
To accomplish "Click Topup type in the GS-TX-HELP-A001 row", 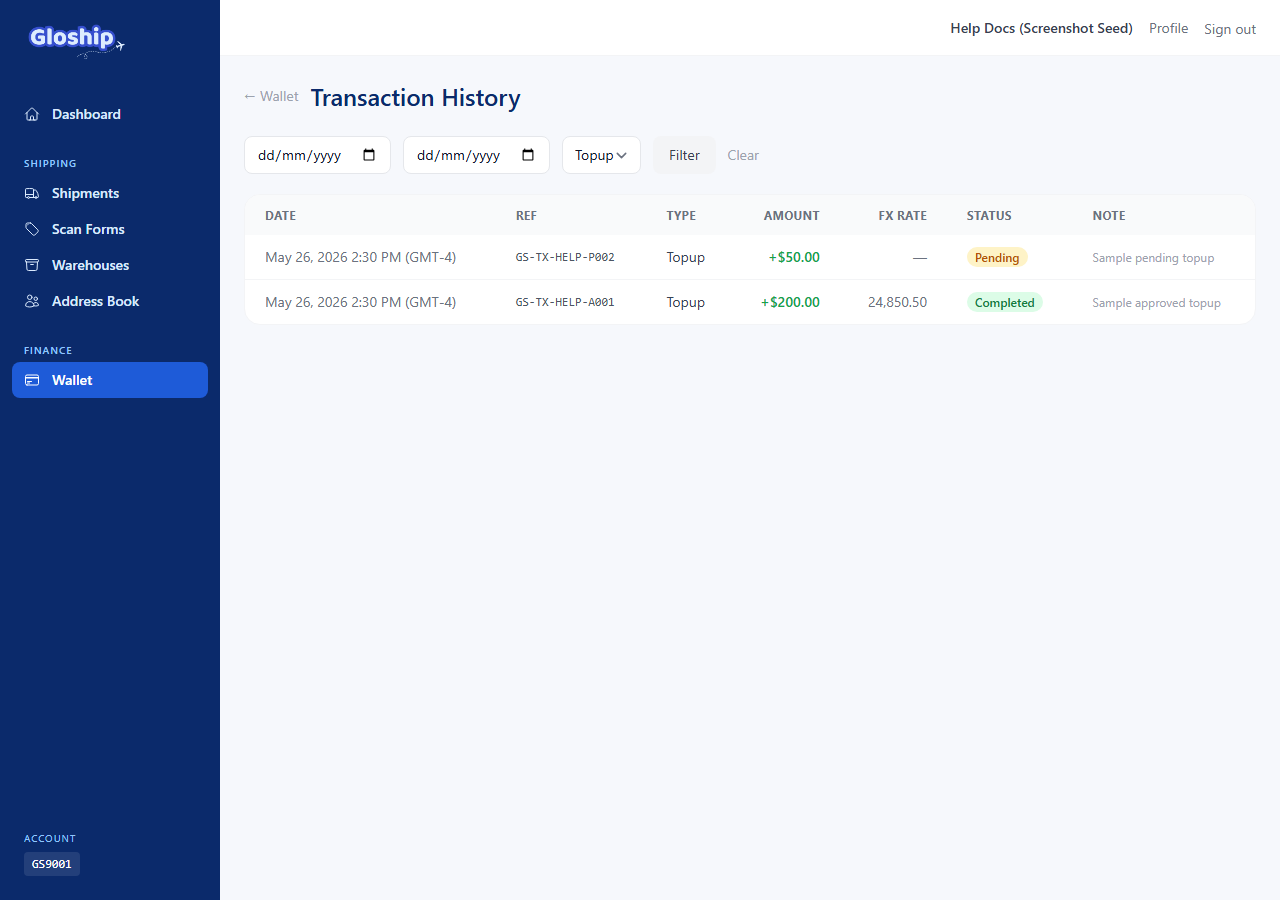I will [x=686, y=302].
